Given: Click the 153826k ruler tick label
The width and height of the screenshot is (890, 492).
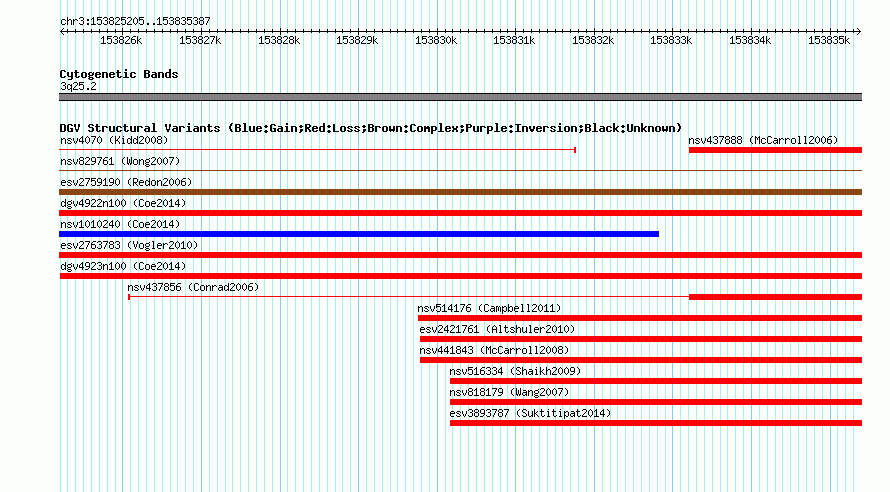Looking at the screenshot, I should pos(121,40).
